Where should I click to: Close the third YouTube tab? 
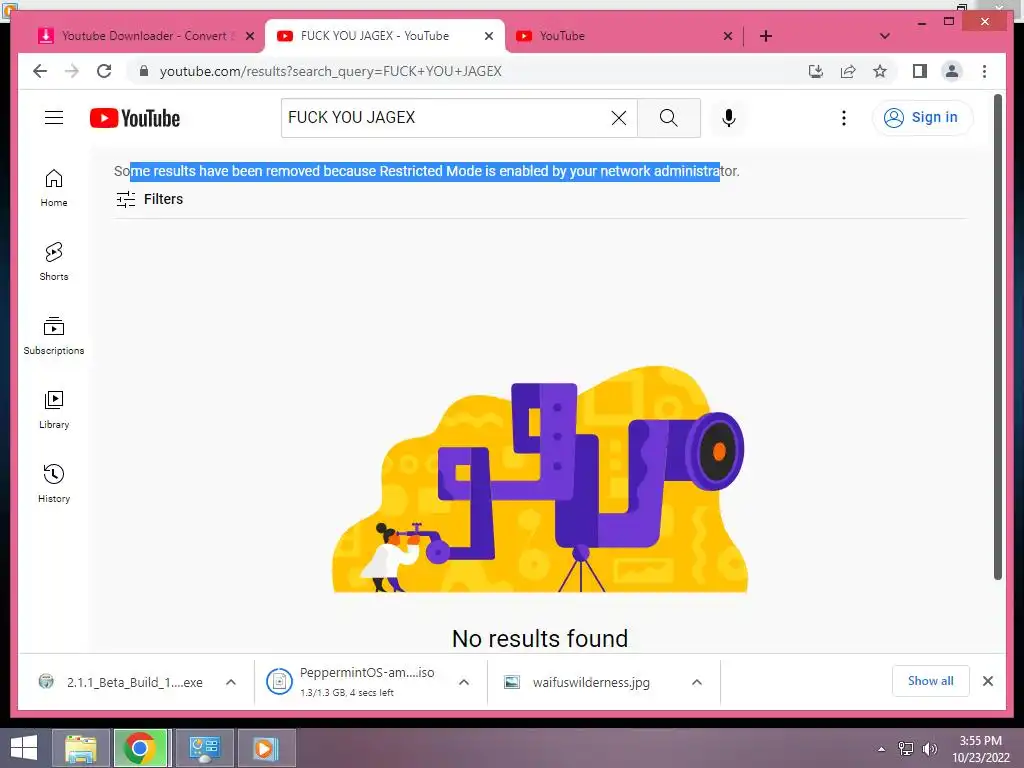coord(728,36)
